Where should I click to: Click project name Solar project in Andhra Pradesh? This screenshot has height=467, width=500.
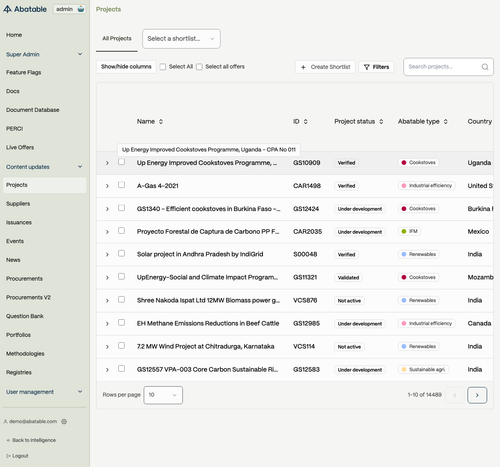tap(200, 254)
